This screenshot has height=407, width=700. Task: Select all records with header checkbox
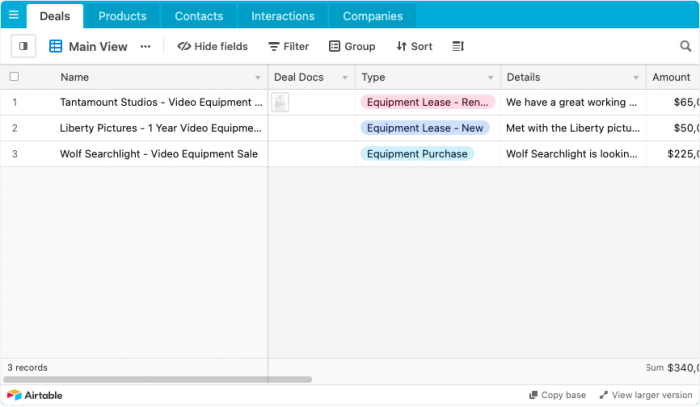[14, 77]
